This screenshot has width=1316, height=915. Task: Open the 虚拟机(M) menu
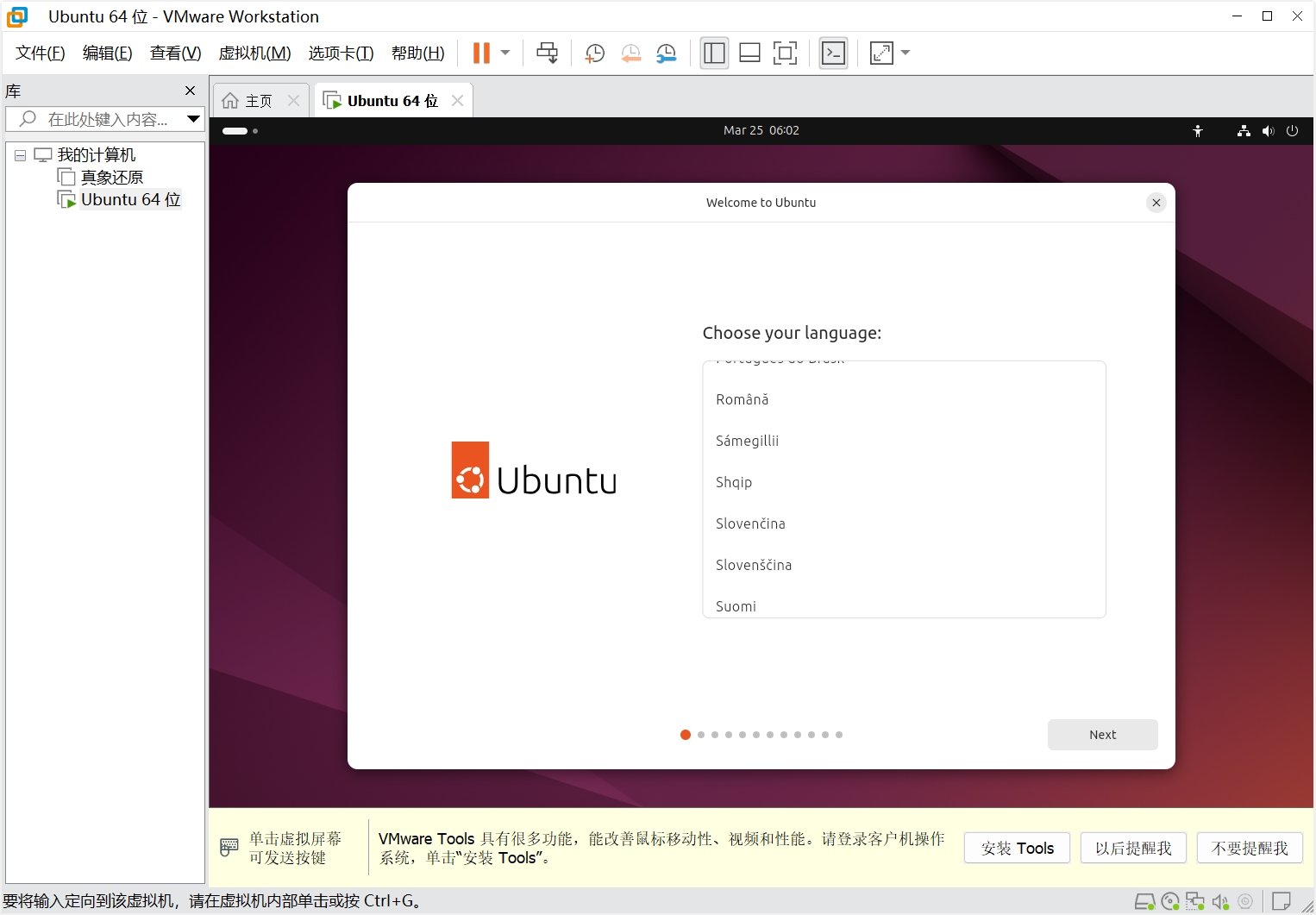click(x=255, y=53)
